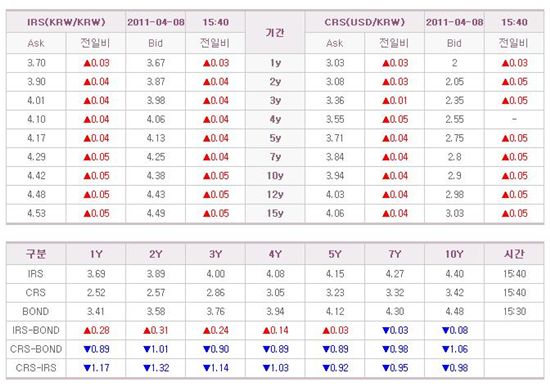Click the CRS-IRS row label
The height and width of the screenshot is (386, 550).
point(36,368)
